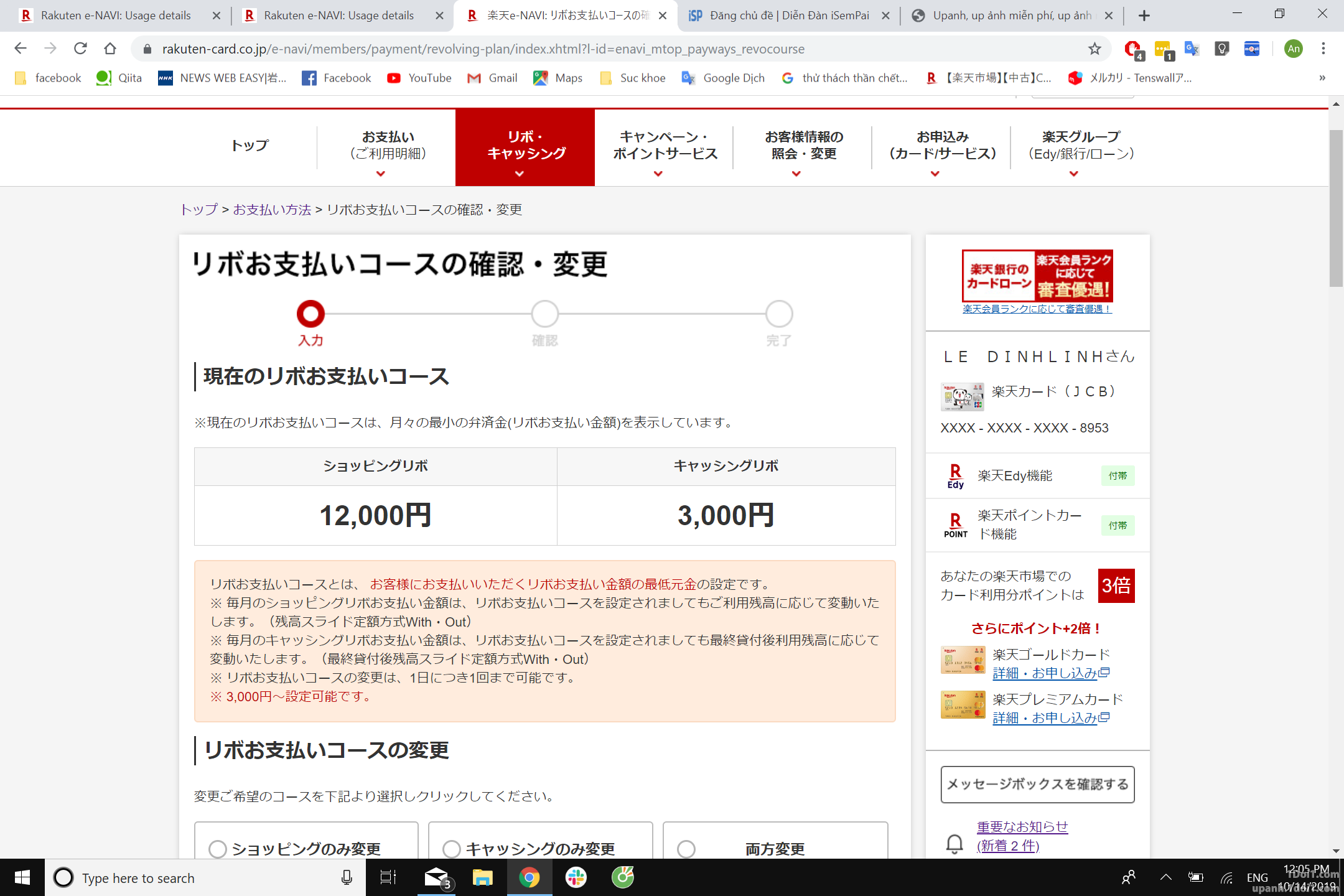Open a new browser tab
The width and height of the screenshot is (1344, 896).
point(1144,16)
